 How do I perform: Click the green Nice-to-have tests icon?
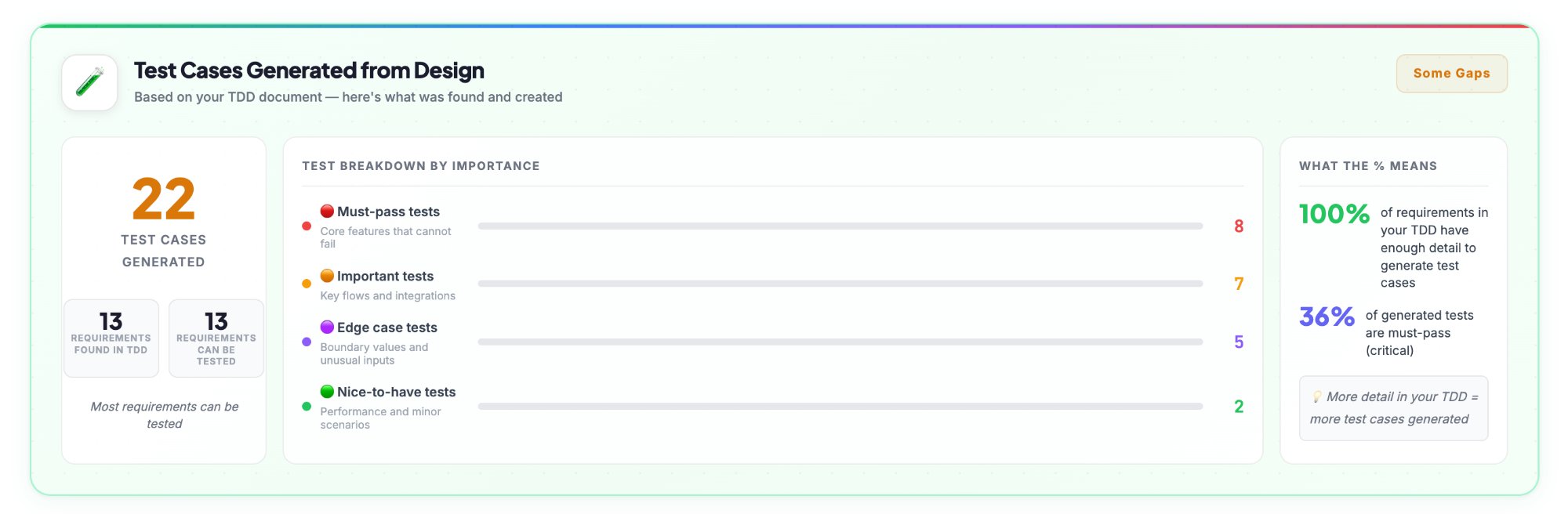click(327, 392)
